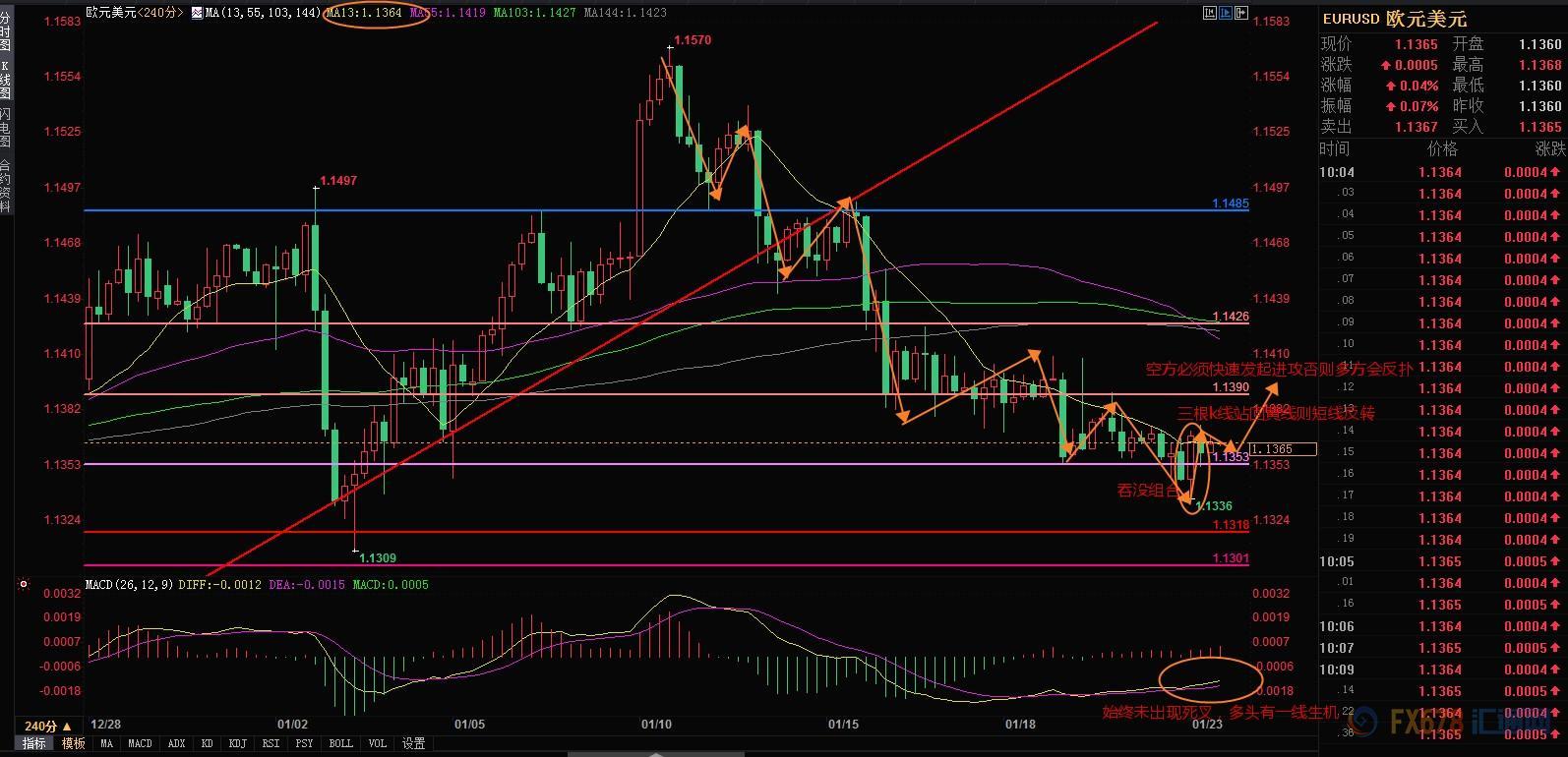1568x757 pixels.
Task: Click the 01/23 date on time axis
Action: point(1207,725)
